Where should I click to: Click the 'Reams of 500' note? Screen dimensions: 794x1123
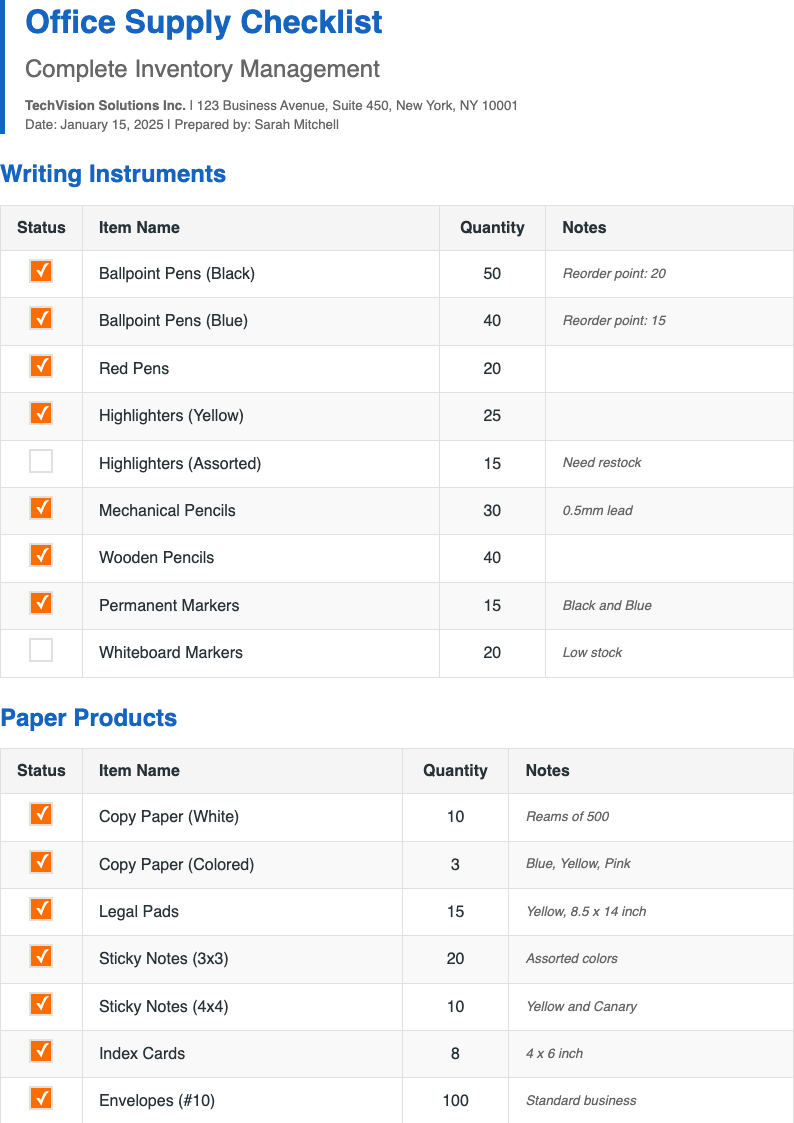567,817
